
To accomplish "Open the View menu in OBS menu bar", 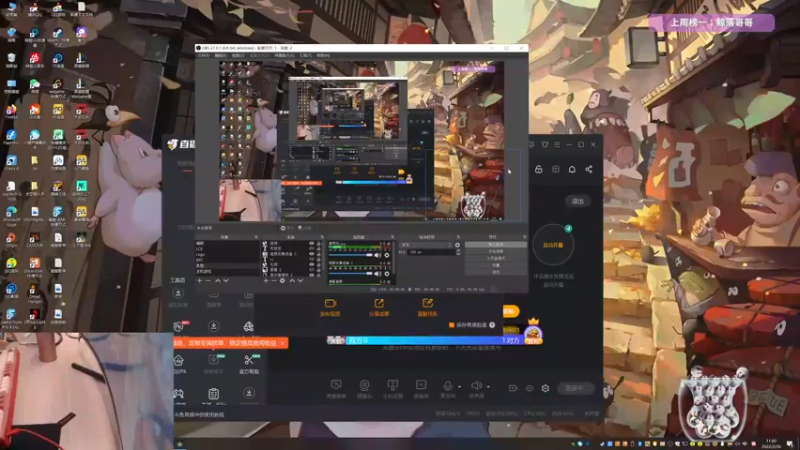I will click(x=238, y=56).
